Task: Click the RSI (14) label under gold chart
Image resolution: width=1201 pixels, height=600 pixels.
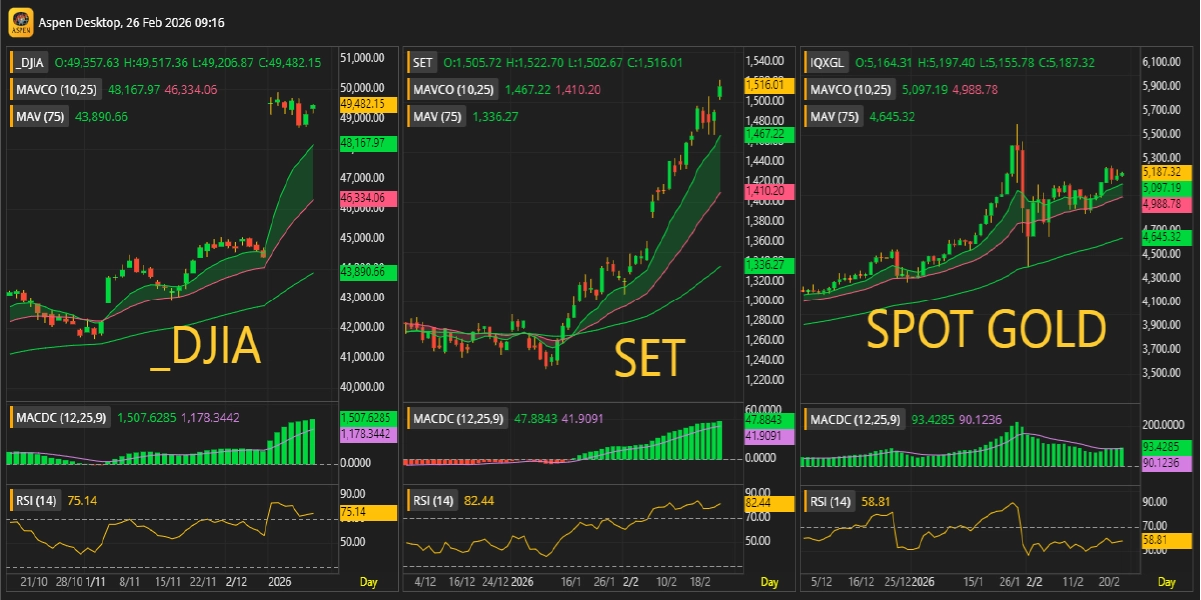Action: point(832,500)
